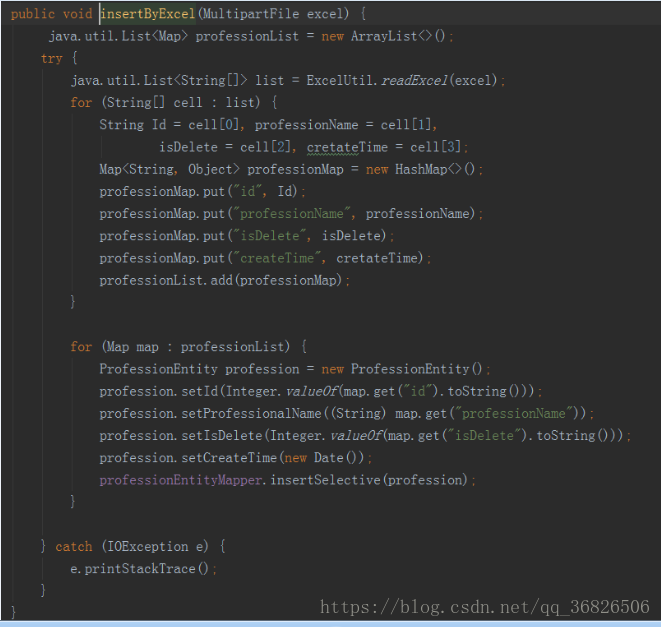Click the void return type
Screen dimensions: 661x627
pyautogui.click(x=78, y=14)
